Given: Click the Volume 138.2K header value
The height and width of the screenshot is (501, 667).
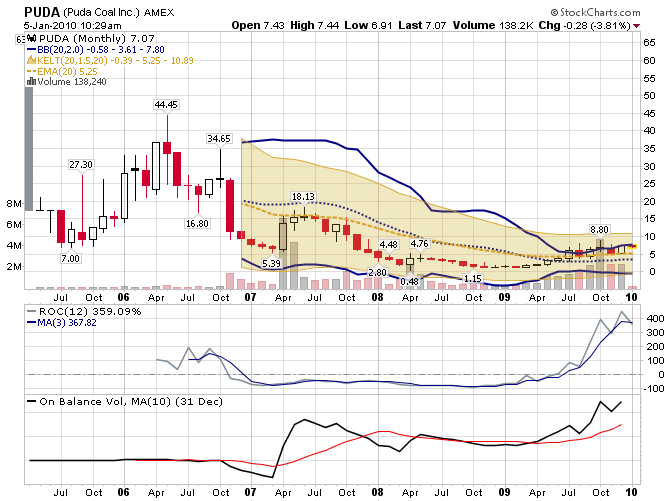Looking at the screenshot, I should [x=493, y=26].
